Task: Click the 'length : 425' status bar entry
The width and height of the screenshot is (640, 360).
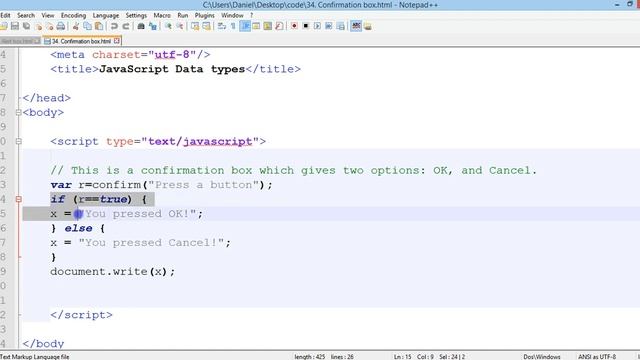Action: 310,357
